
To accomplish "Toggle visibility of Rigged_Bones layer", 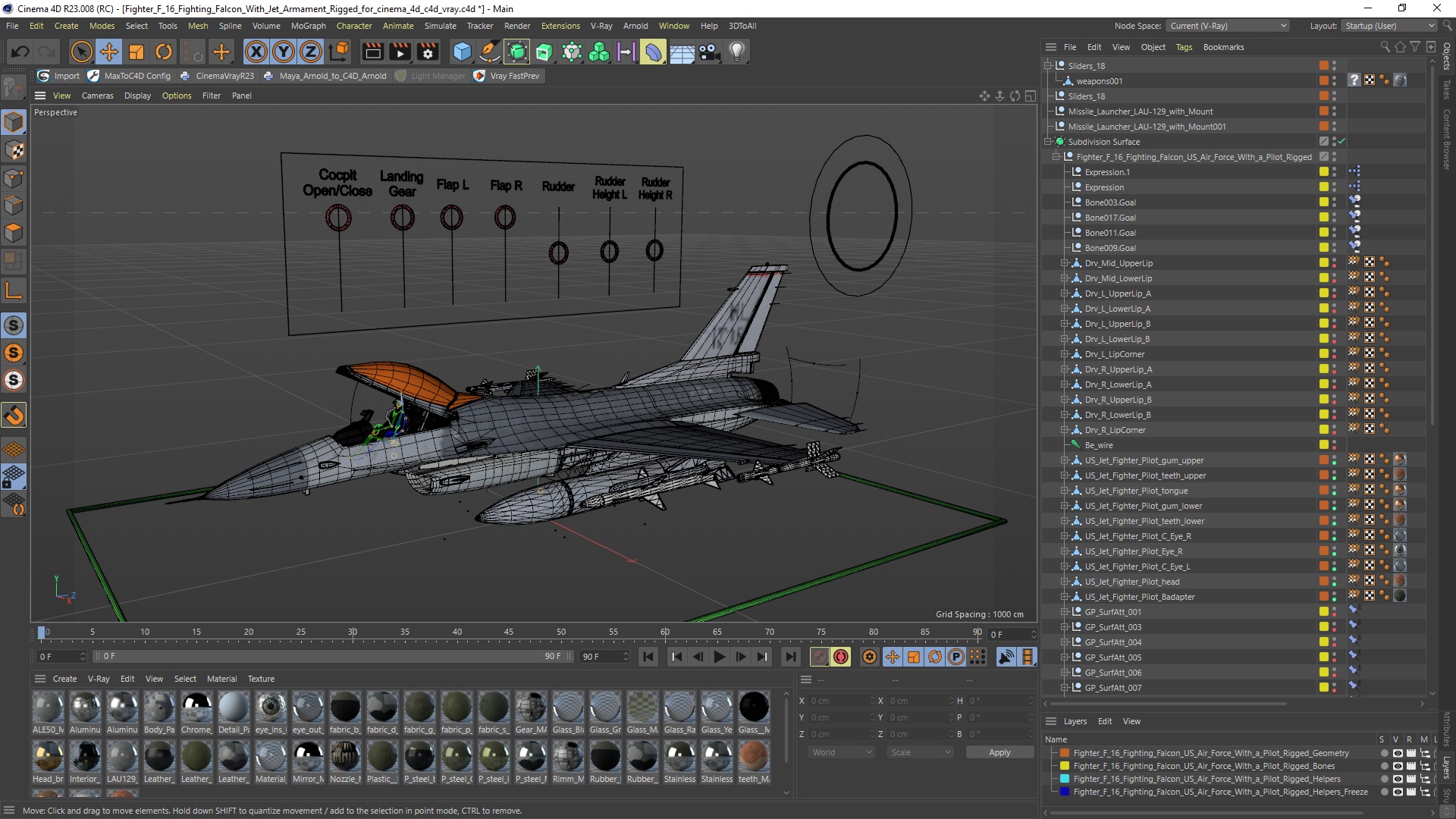I will pyautogui.click(x=1397, y=766).
